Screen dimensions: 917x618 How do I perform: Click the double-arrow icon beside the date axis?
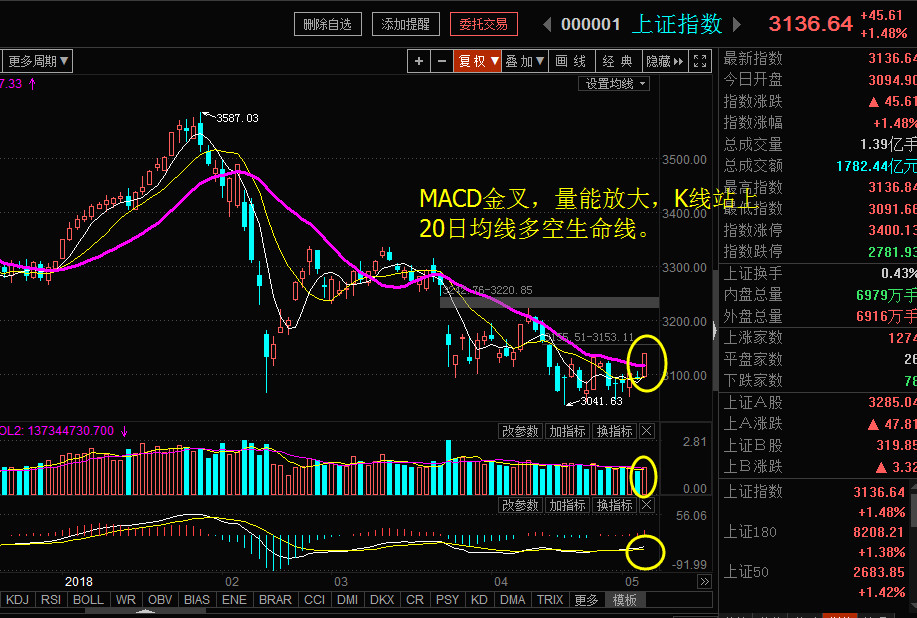click(x=704, y=581)
